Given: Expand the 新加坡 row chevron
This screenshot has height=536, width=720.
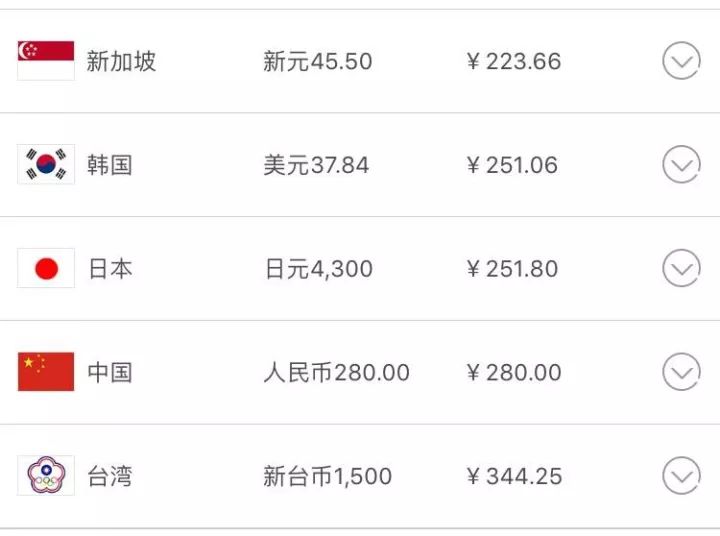Looking at the screenshot, I should click(681, 61).
